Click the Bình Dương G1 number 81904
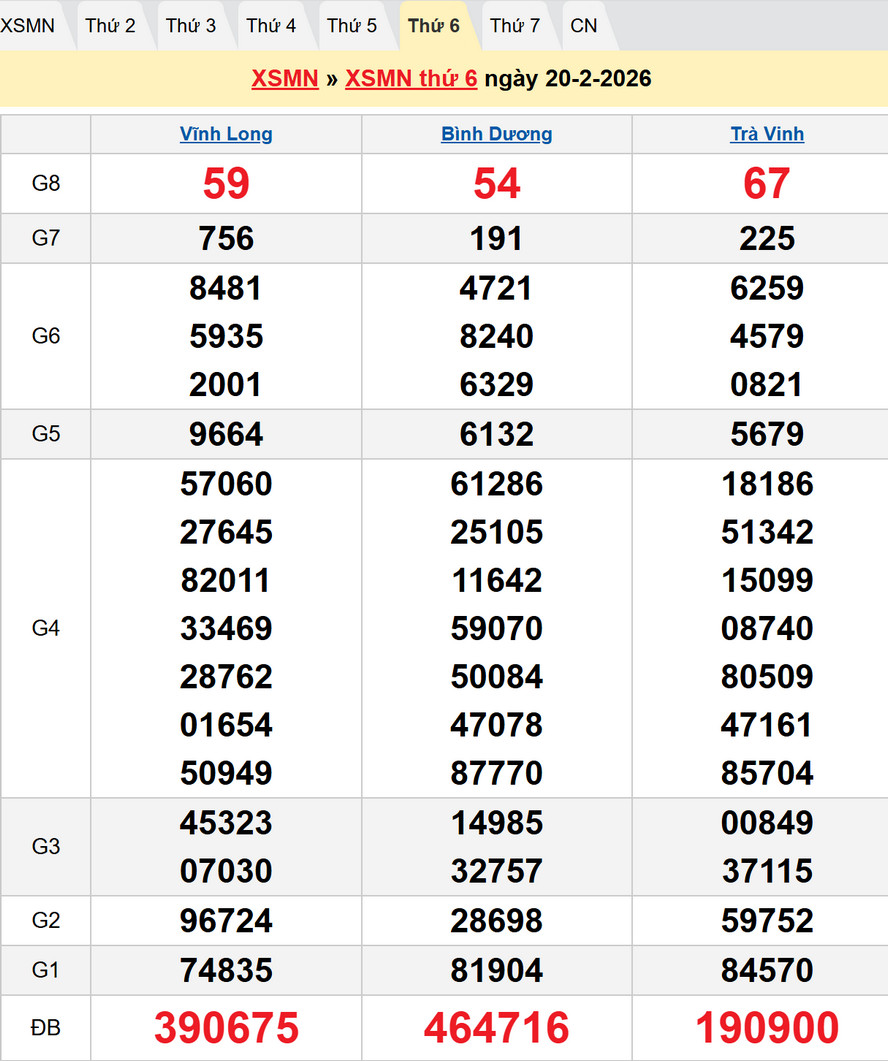Screen dimensions: 888x1061 (x=497, y=970)
